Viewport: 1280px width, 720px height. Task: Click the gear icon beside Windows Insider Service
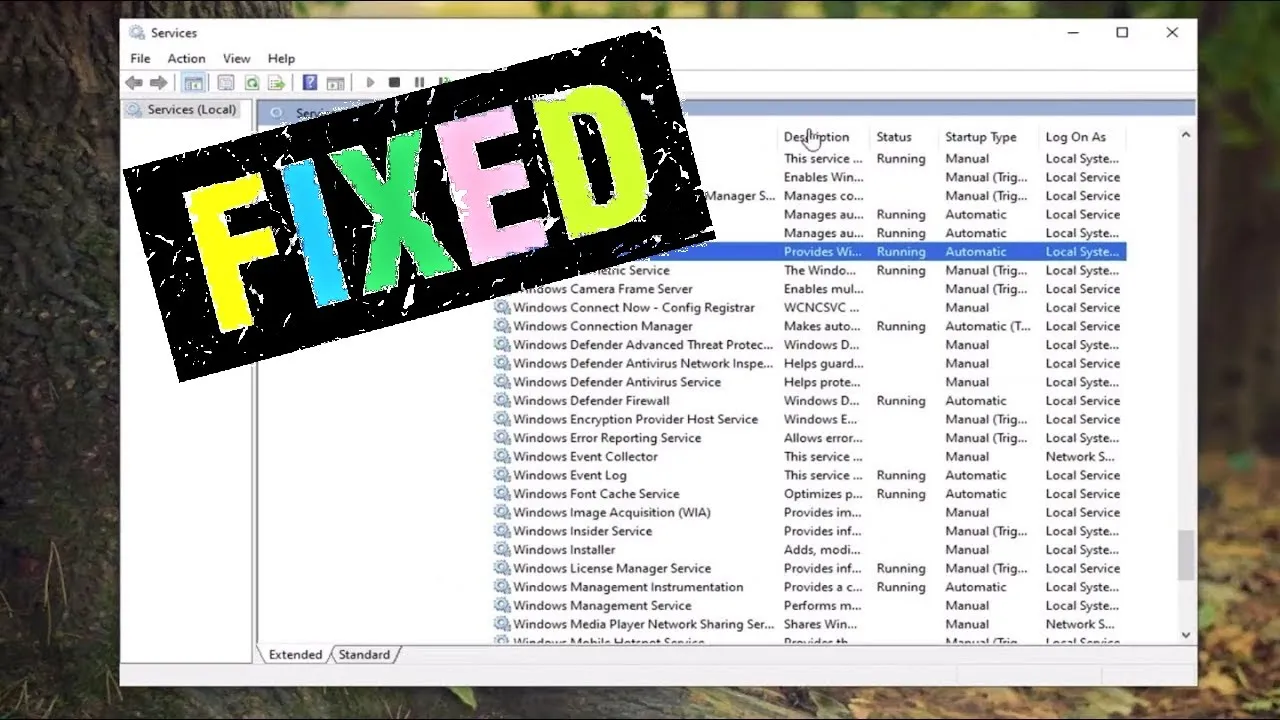click(502, 531)
